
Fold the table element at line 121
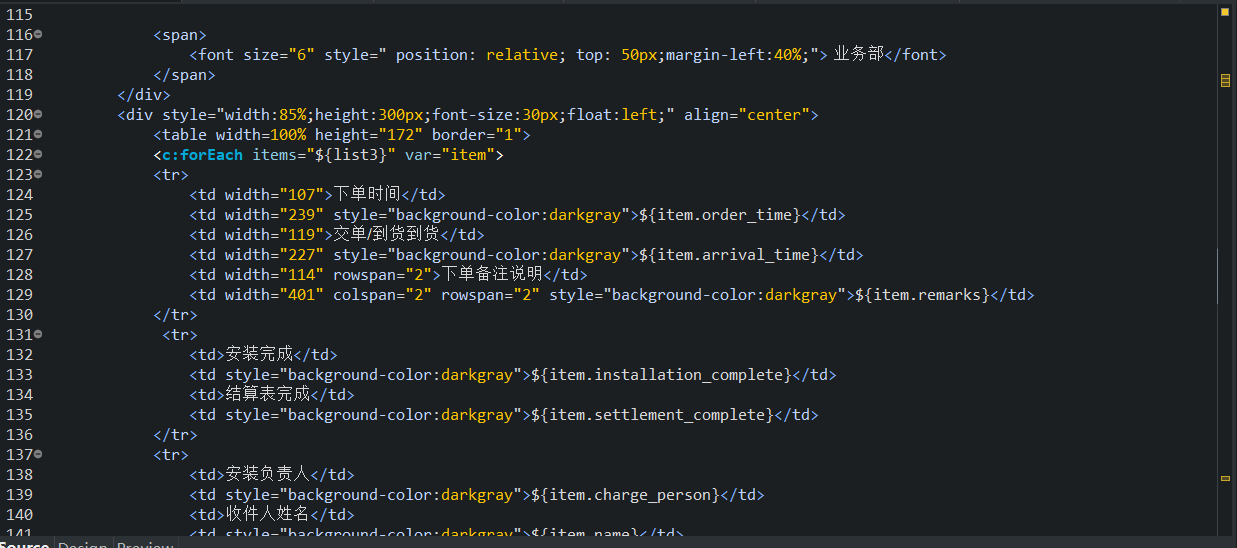click(38, 135)
